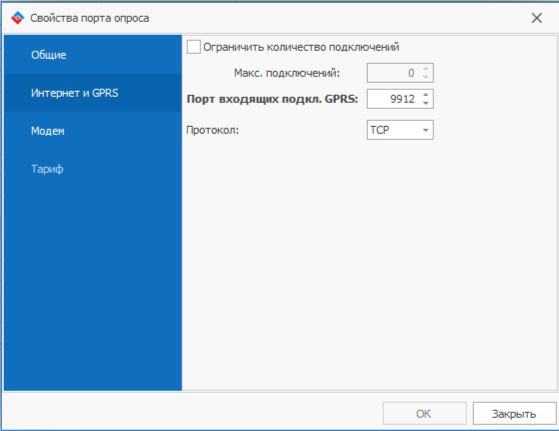Click the Закрыть button
This screenshot has width=559, height=431.
(x=514, y=414)
